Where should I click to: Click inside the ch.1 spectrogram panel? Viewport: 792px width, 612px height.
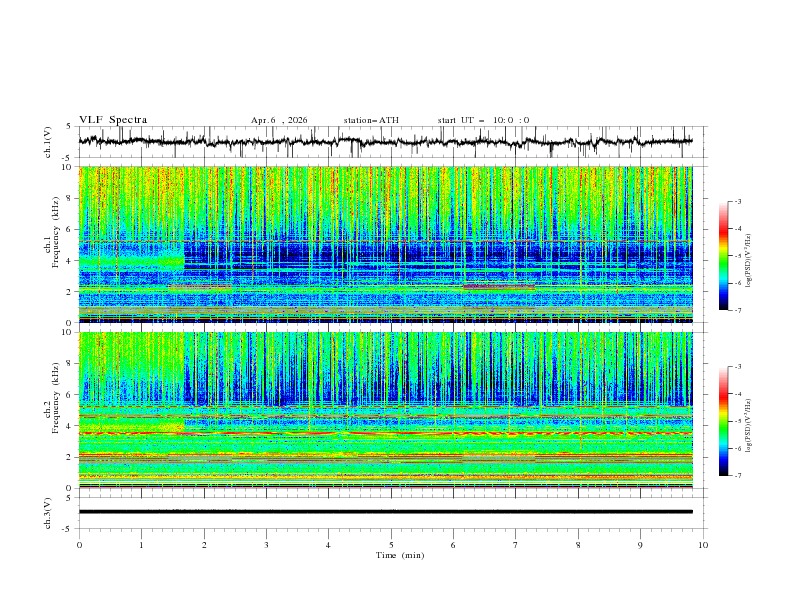(385, 244)
